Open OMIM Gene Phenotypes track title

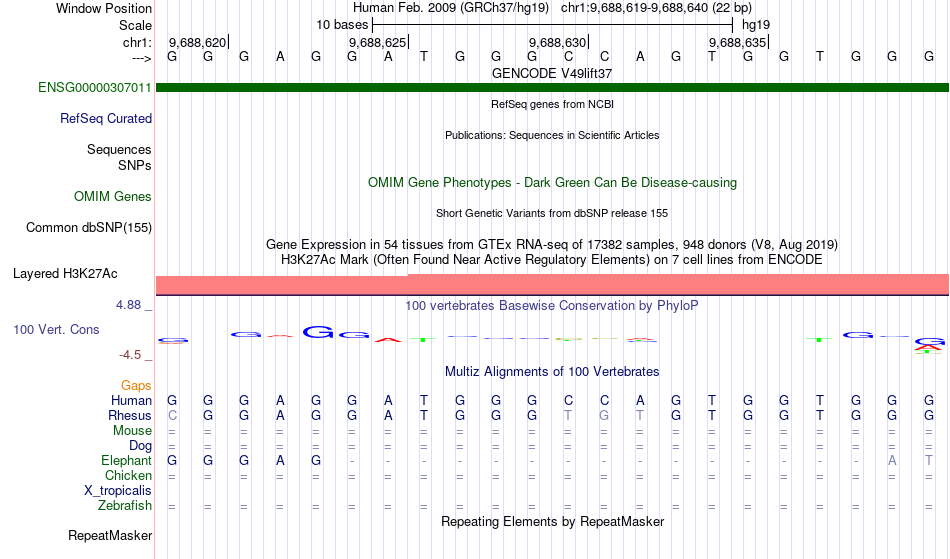[x=553, y=183]
